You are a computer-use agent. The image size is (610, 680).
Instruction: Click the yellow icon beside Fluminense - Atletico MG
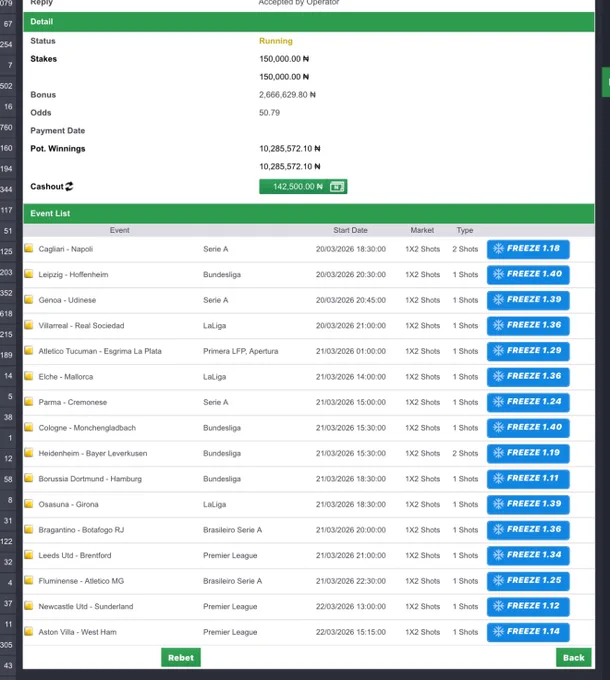point(29,581)
